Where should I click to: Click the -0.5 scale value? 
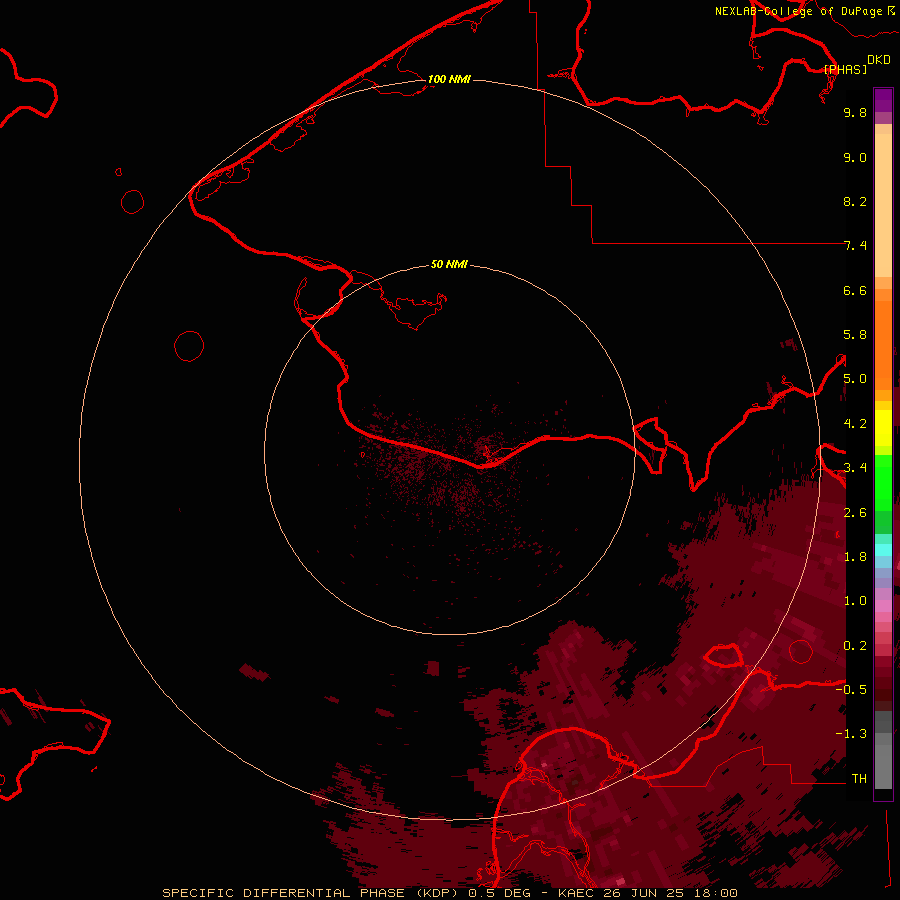pyautogui.click(x=851, y=690)
